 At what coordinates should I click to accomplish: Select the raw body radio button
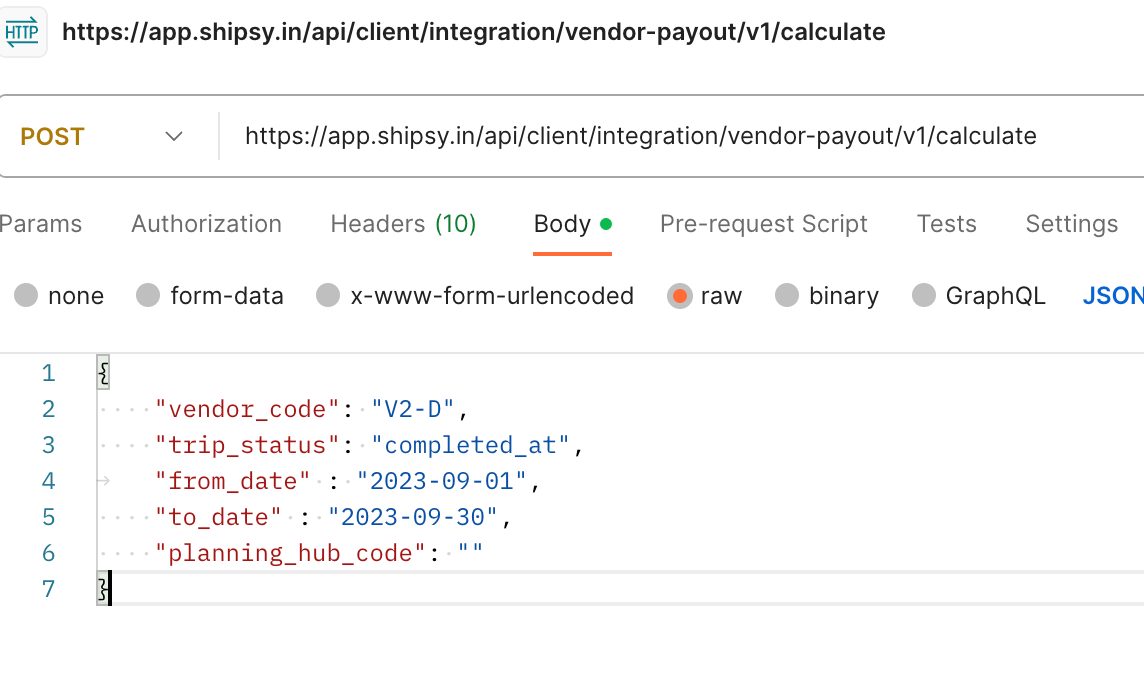click(680, 296)
